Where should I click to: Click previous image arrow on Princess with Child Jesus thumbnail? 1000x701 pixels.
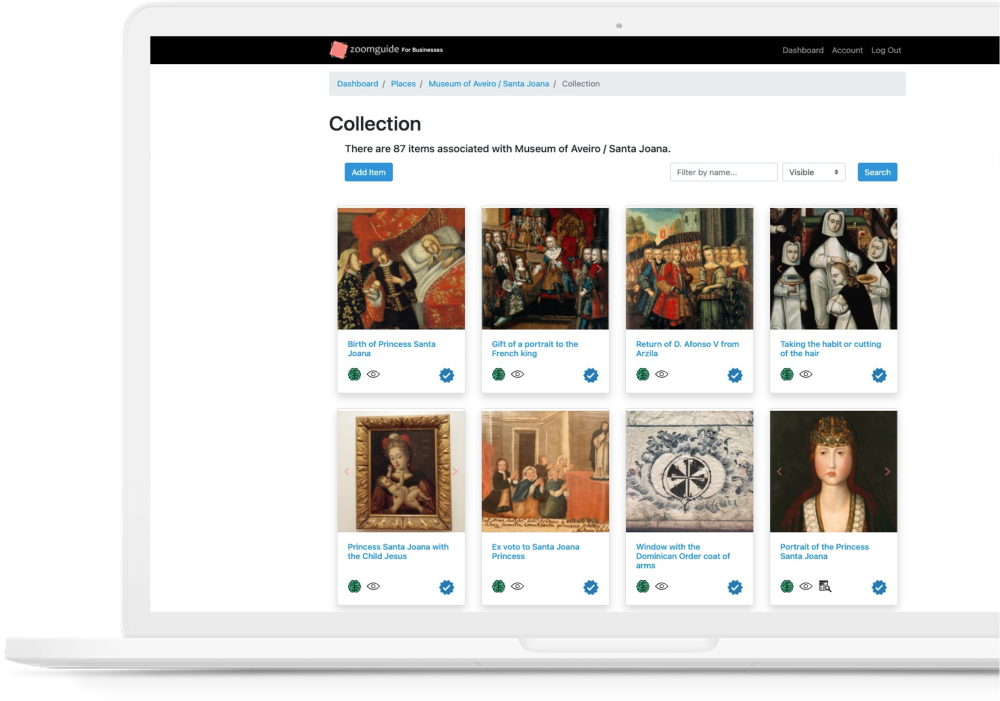pos(347,471)
